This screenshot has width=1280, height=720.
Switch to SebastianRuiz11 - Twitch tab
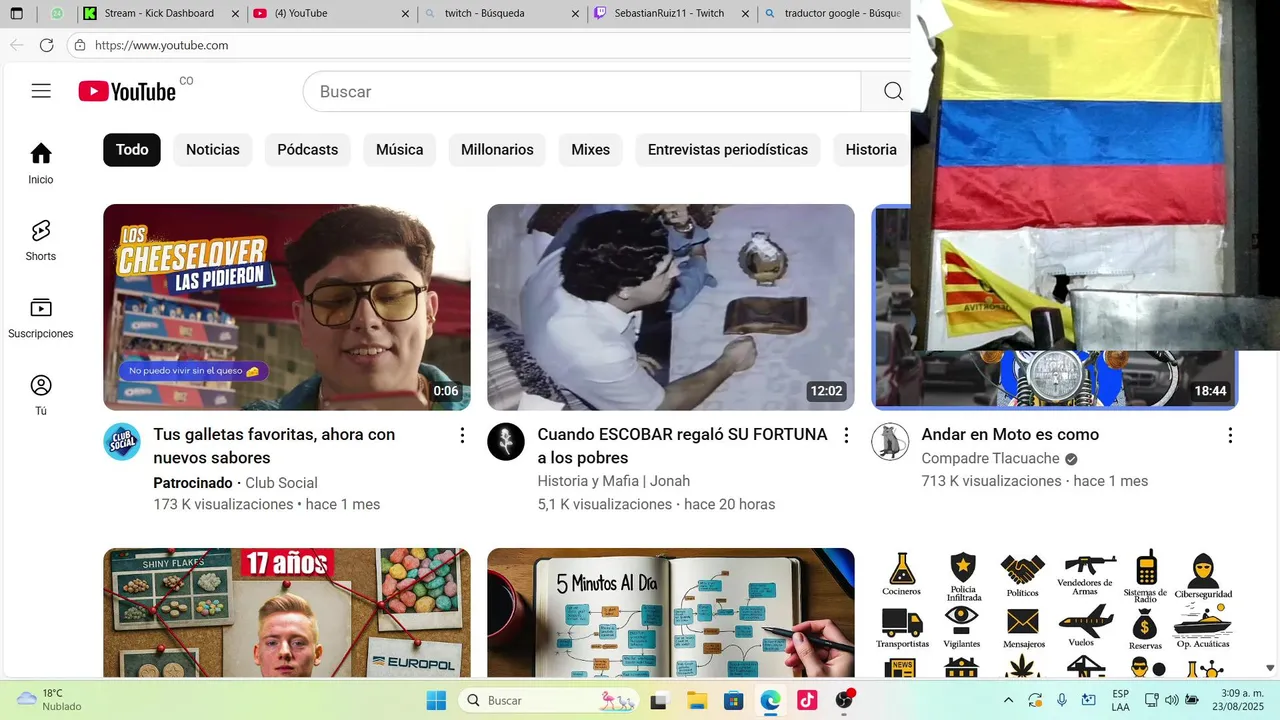tap(671, 13)
